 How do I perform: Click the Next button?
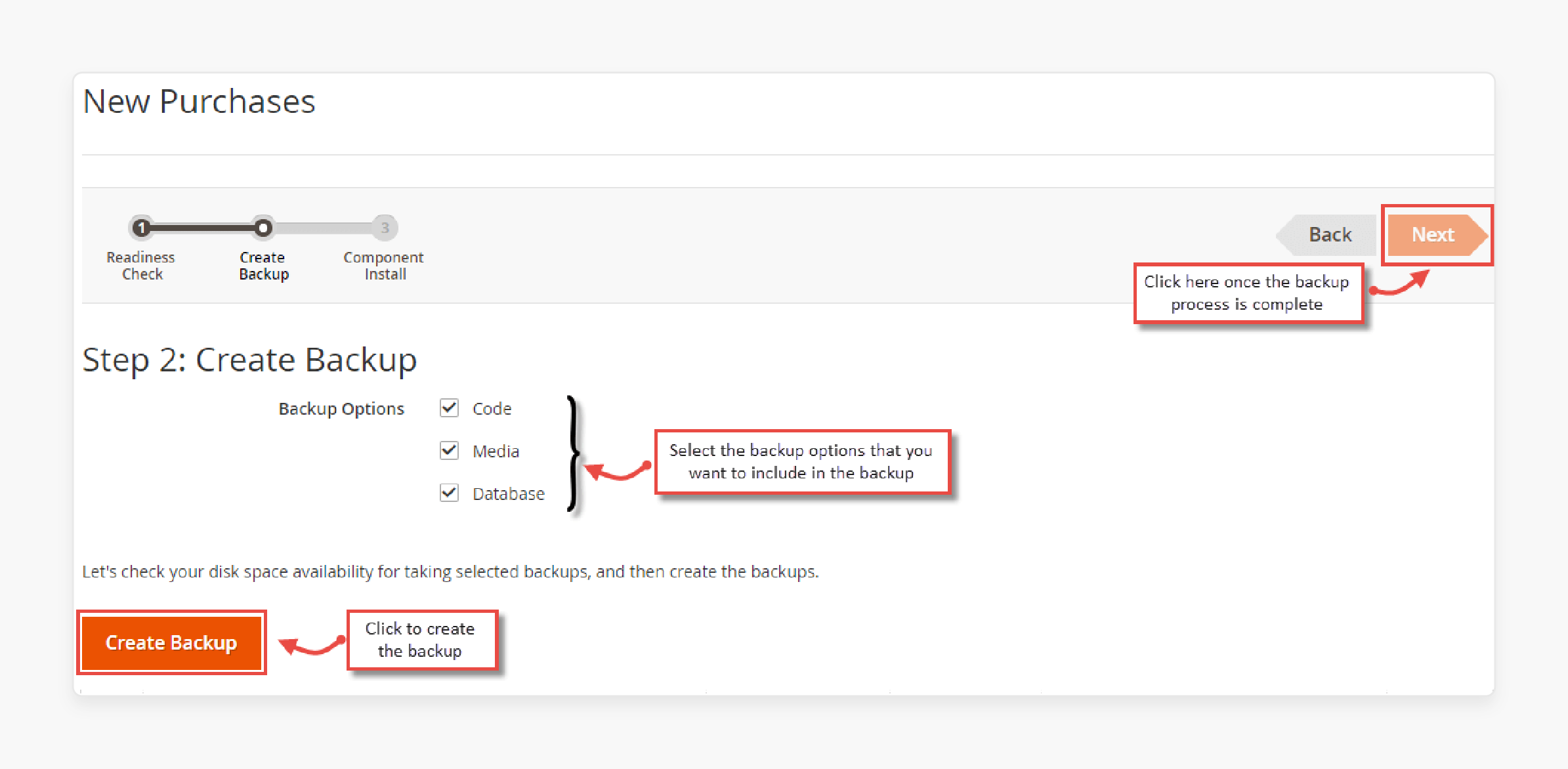click(1437, 235)
